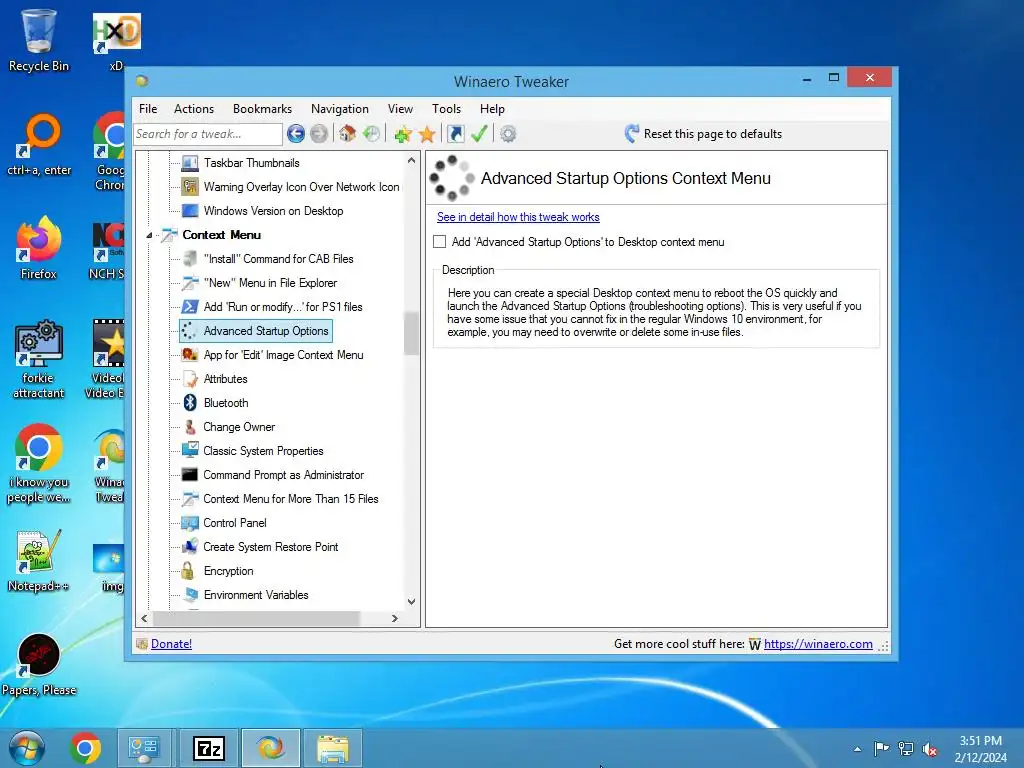Click the Action Center flag tray icon
Viewport: 1024px width, 768px height.
[881, 749]
